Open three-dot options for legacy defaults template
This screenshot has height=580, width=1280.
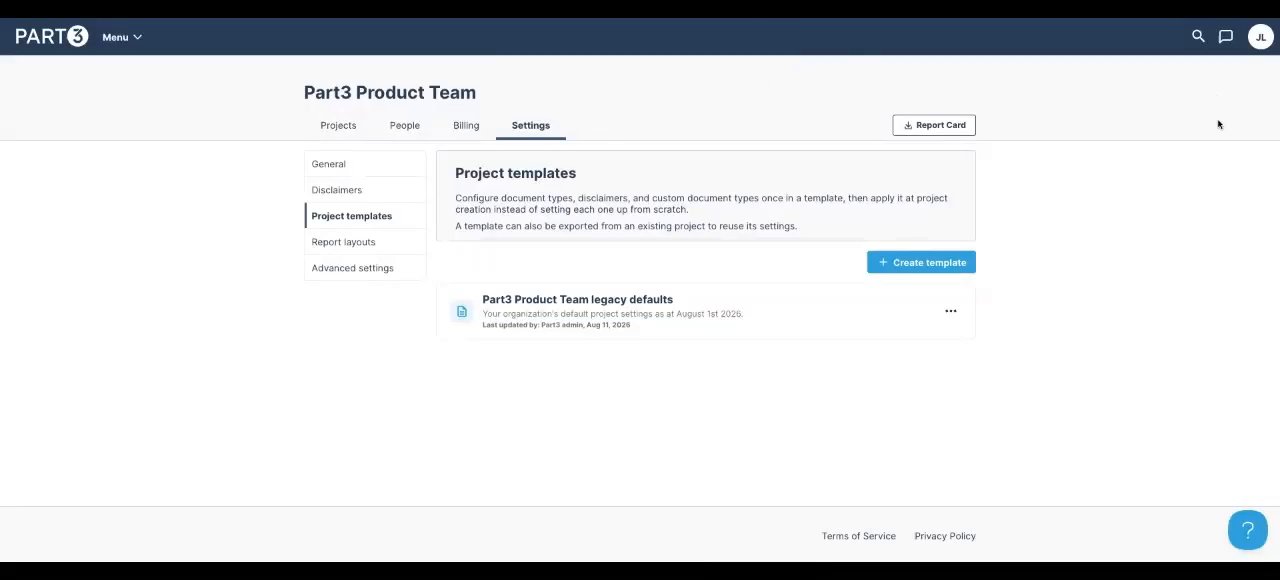(x=951, y=311)
